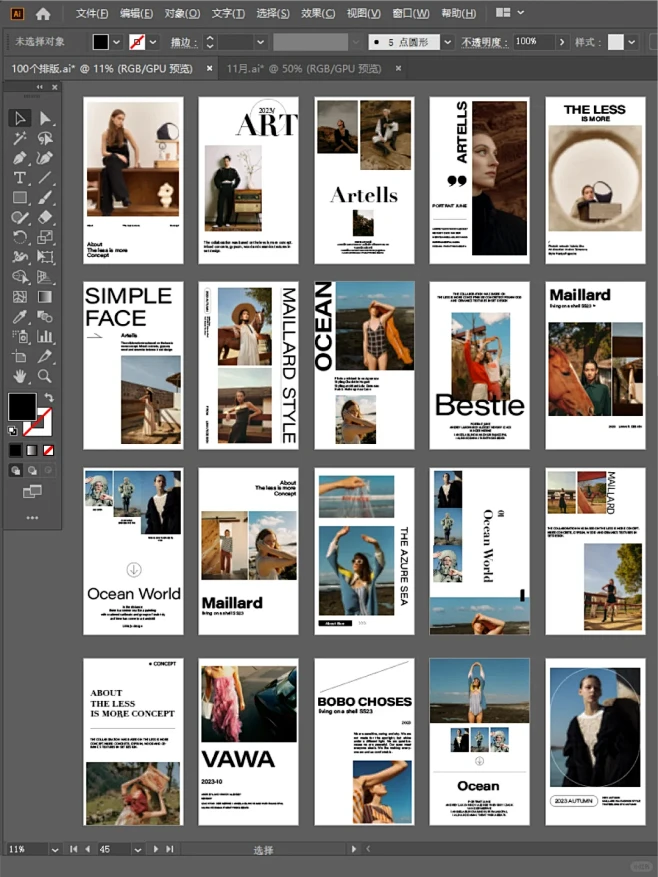Image resolution: width=658 pixels, height=877 pixels.
Task: Select the Symbol Sprayer tool
Action: pyautogui.click(x=20, y=337)
